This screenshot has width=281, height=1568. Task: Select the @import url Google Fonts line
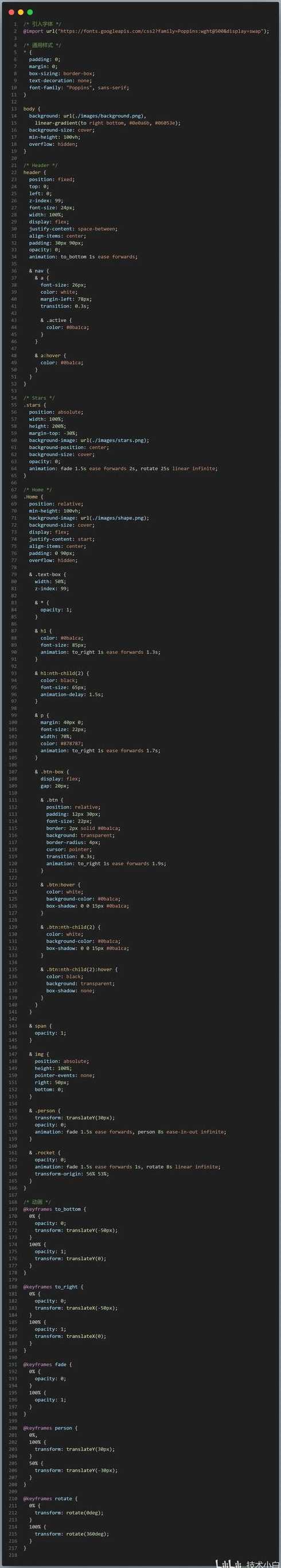click(146, 30)
